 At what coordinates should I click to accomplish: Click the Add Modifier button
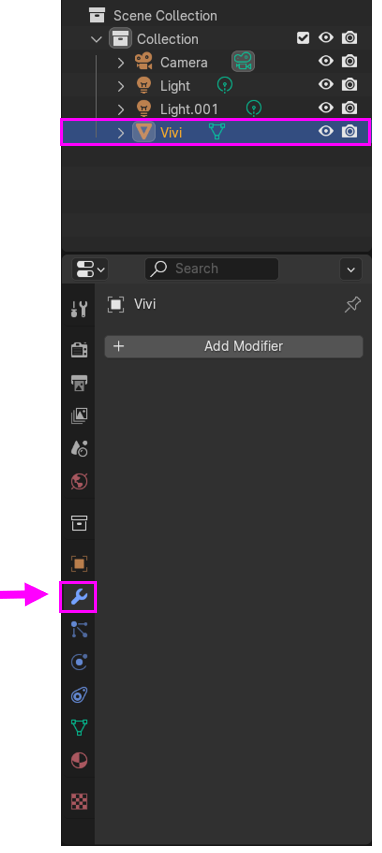pyautogui.click(x=233, y=346)
